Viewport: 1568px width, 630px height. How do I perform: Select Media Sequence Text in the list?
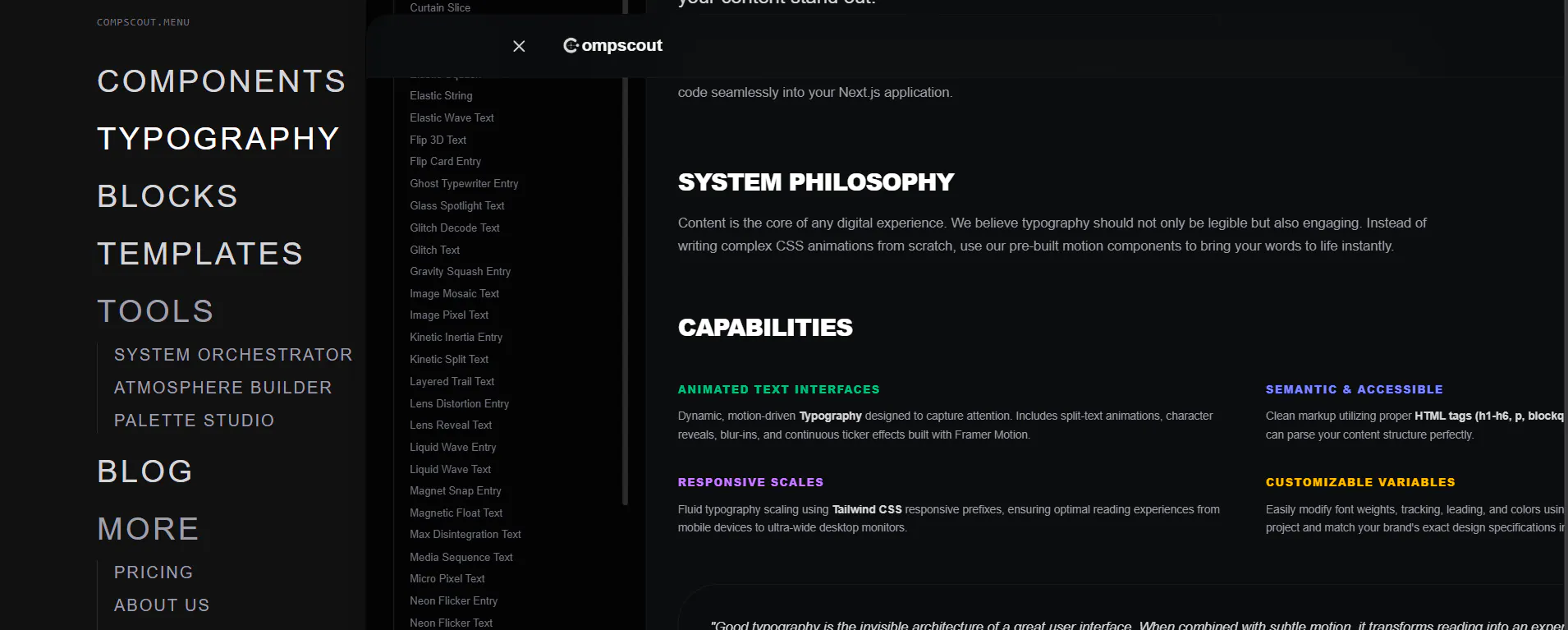point(461,558)
